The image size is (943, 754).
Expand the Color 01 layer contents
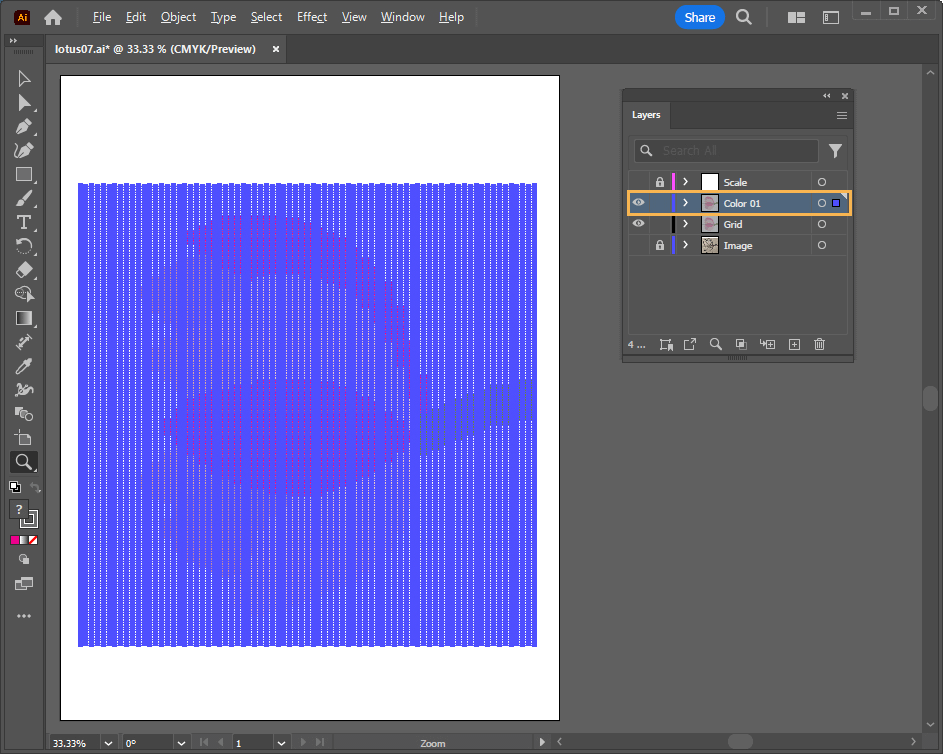point(685,203)
